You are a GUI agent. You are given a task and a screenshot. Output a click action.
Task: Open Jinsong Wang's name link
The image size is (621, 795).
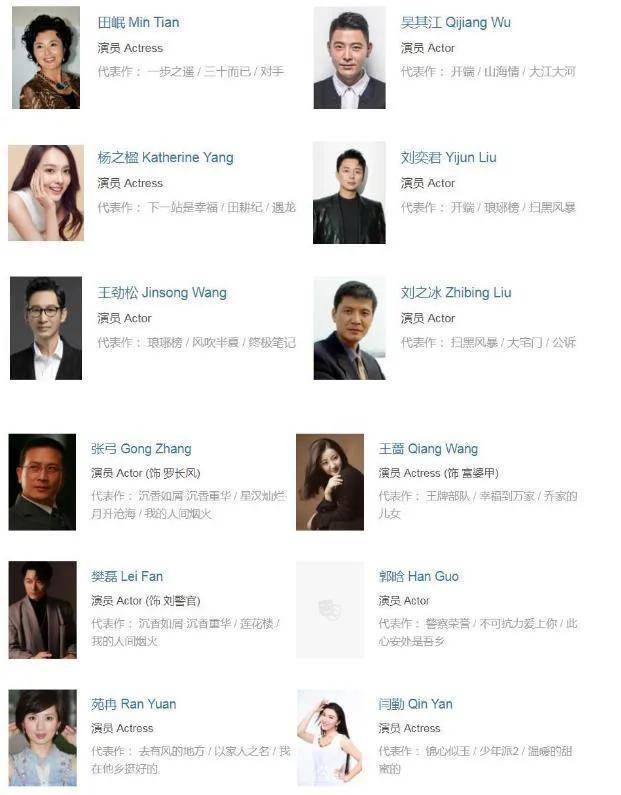click(162, 293)
